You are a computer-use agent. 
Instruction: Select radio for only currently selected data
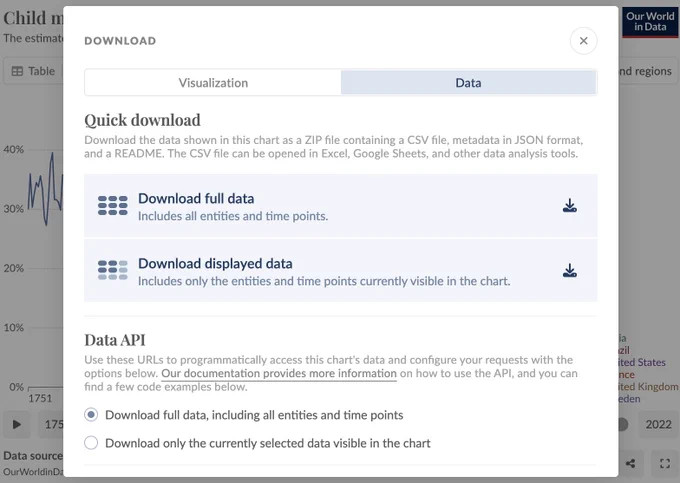coord(91,443)
